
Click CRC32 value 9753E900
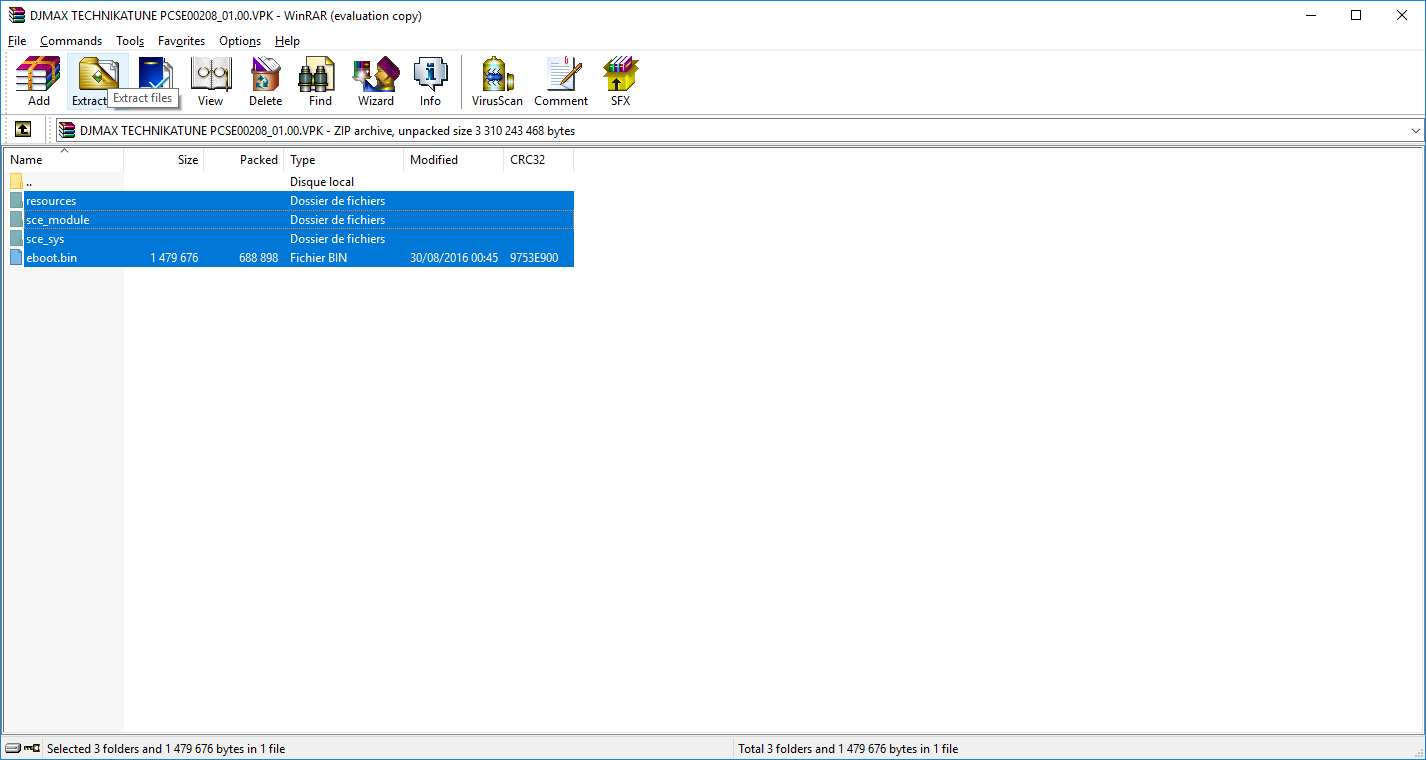pos(534,258)
